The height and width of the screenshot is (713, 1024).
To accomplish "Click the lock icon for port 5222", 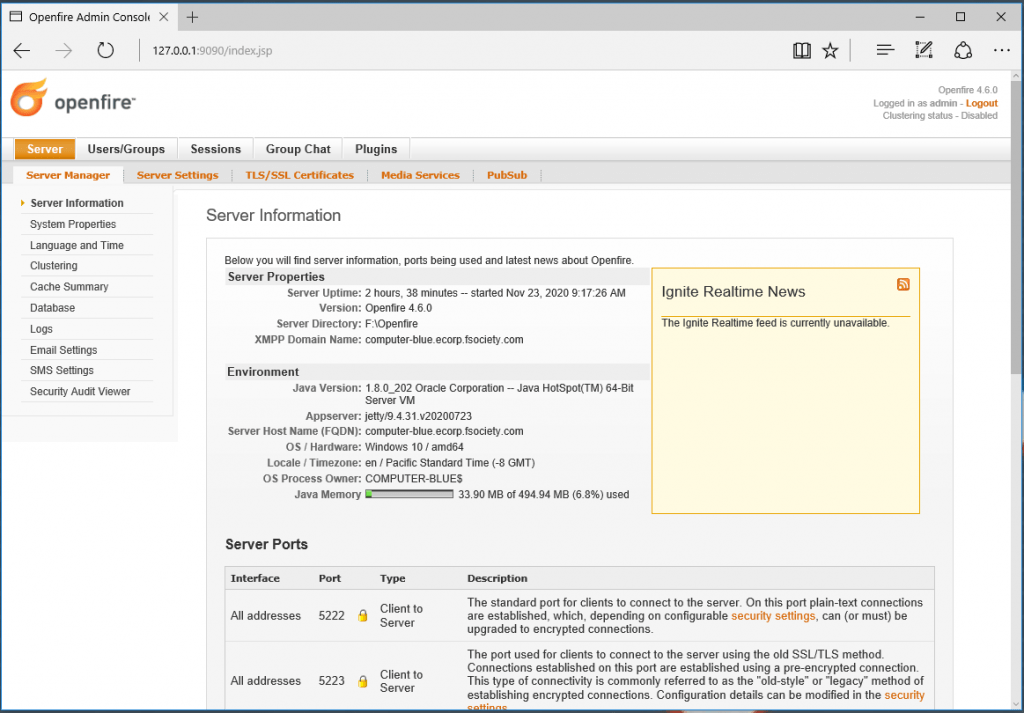I will coord(362,616).
